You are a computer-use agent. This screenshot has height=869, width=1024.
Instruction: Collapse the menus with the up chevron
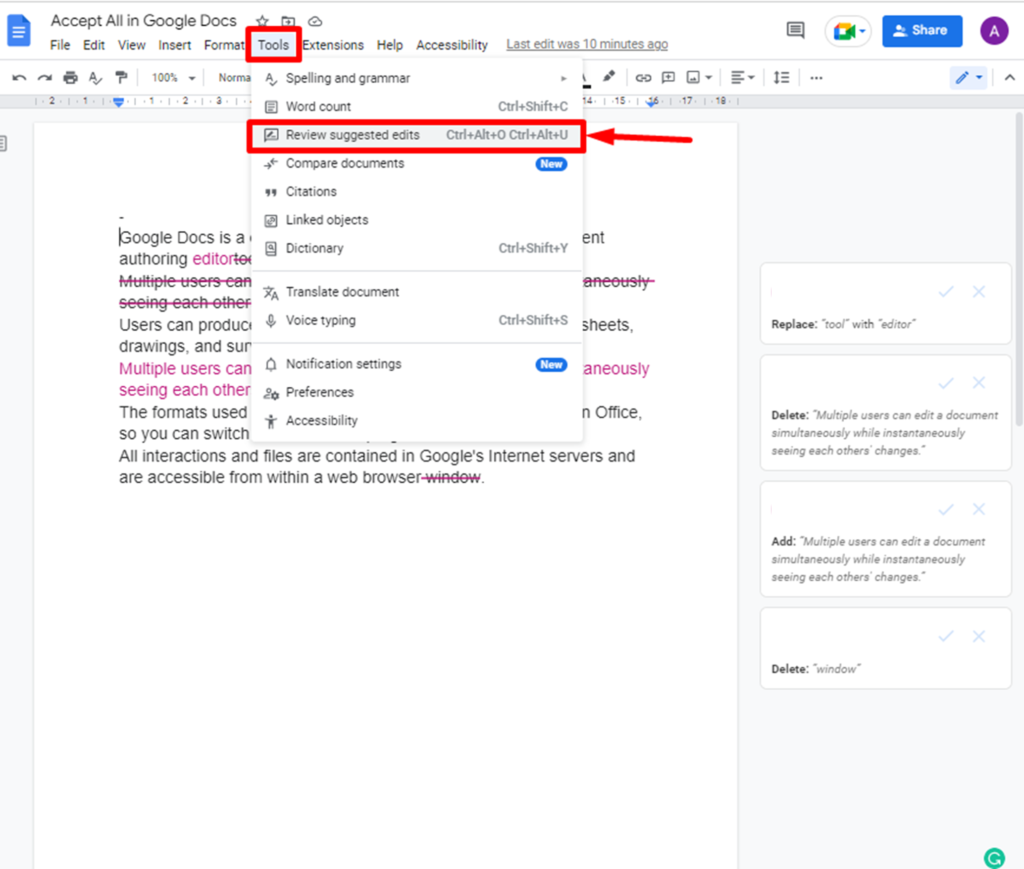1009,78
